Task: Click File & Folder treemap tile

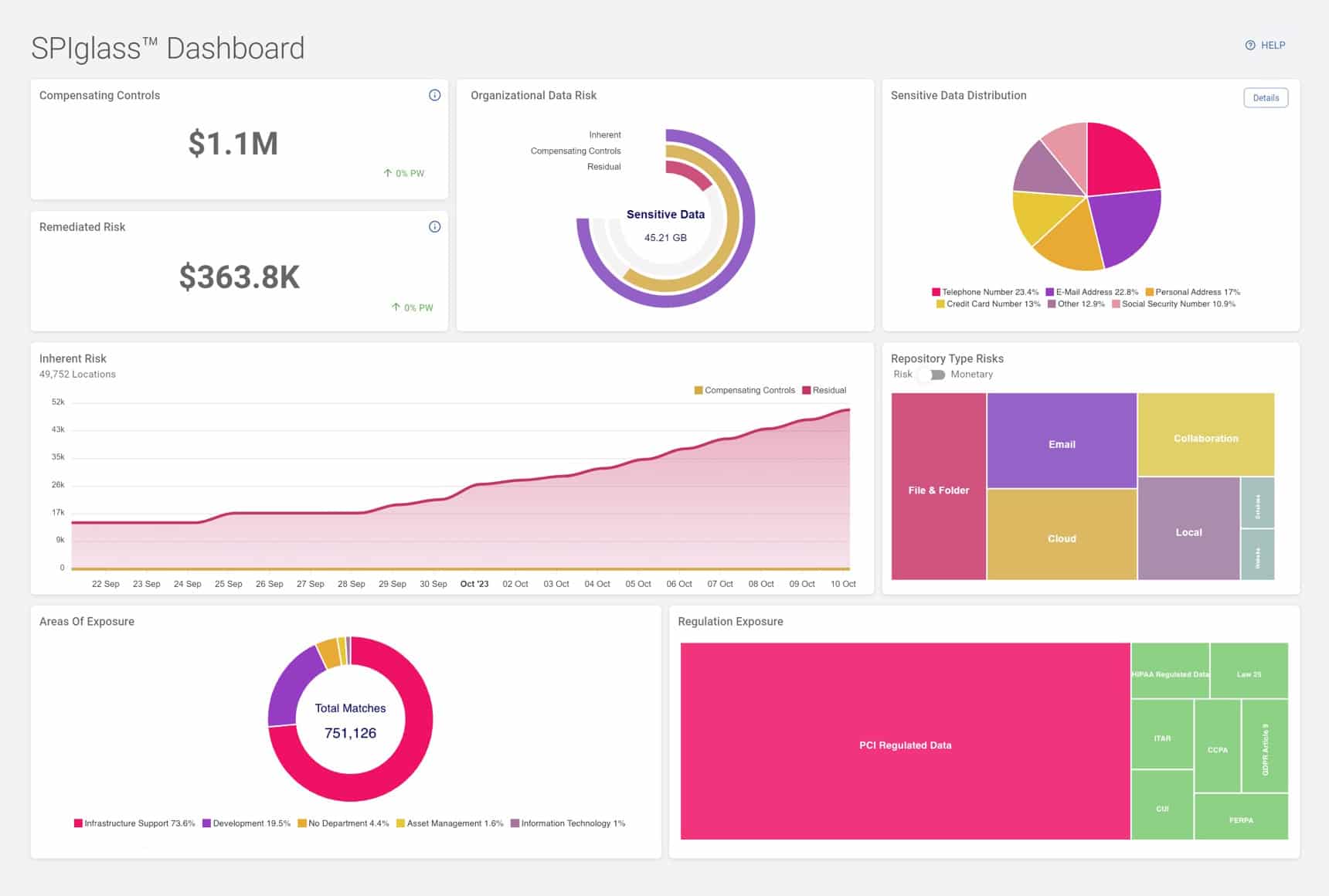Action: click(939, 487)
